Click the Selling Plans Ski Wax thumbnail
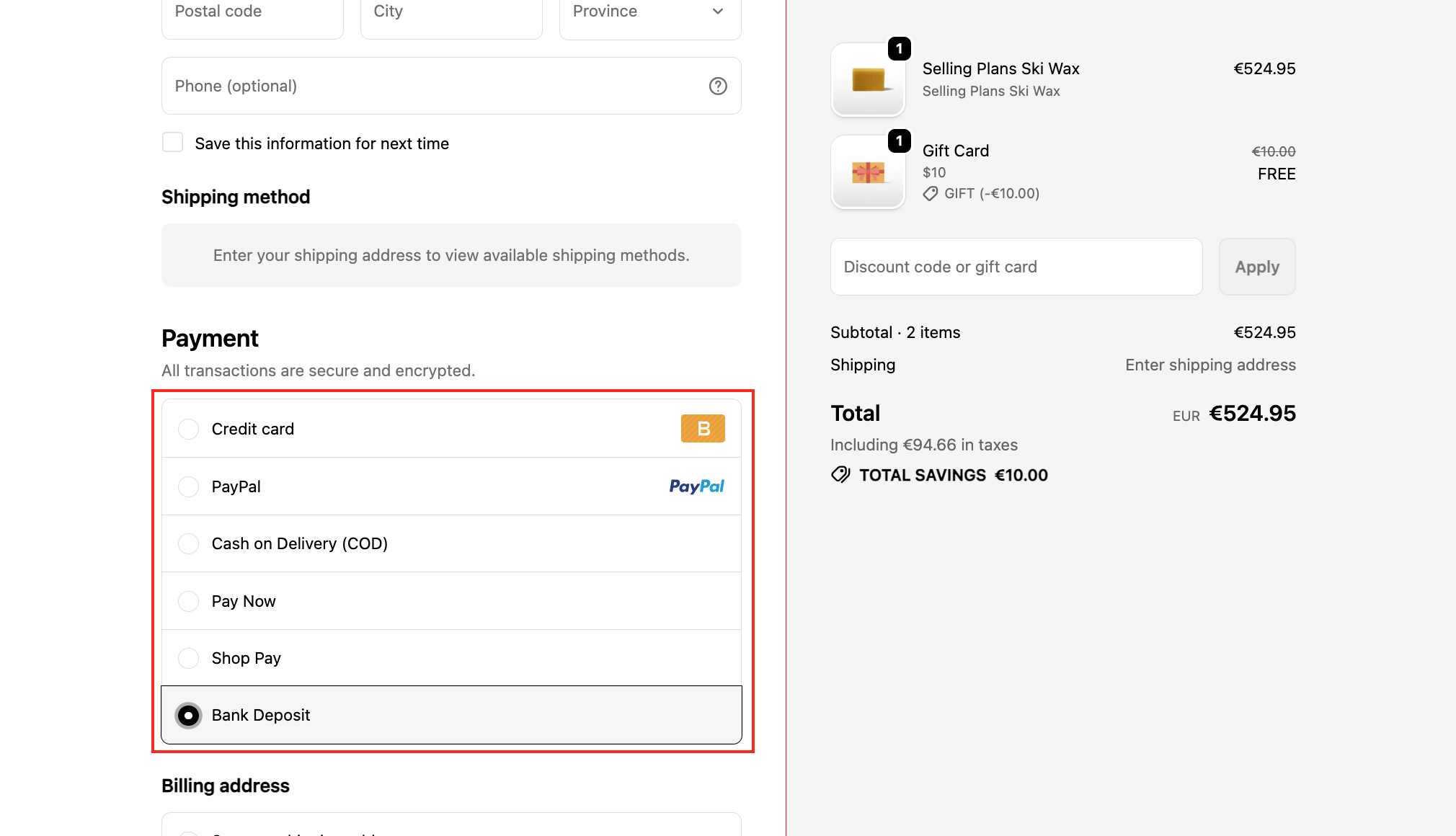1456x836 pixels. point(868,81)
